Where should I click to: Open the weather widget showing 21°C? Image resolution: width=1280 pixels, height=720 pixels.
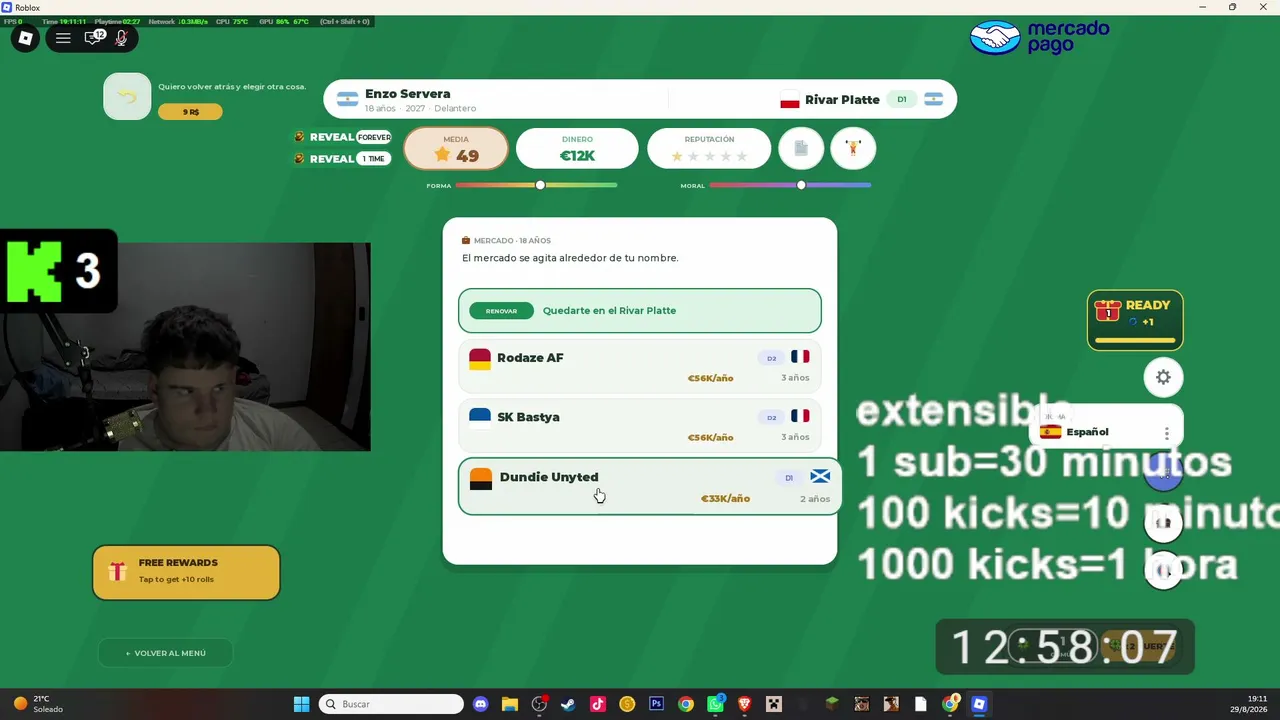click(x=37, y=704)
